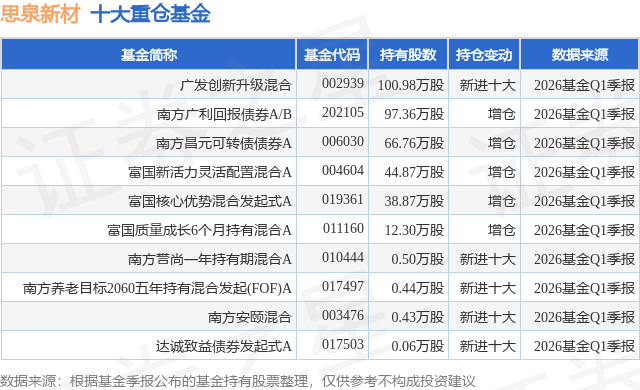The height and width of the screenshot is (390, 640).
Task: Click the 12.30万股 holdings cell
Action: coord(414,230)
